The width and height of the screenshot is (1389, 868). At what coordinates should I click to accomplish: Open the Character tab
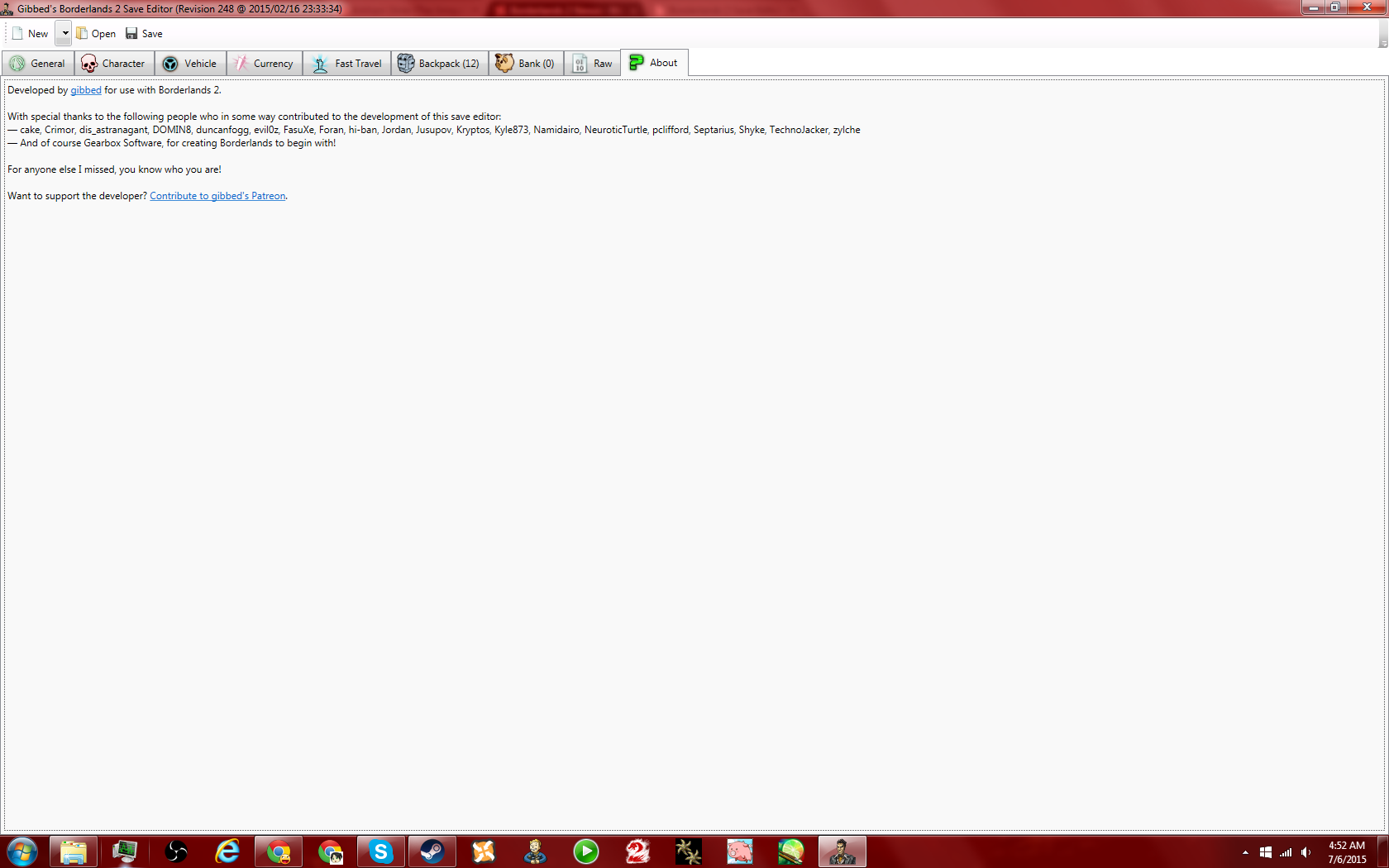(x=114, y=64)
